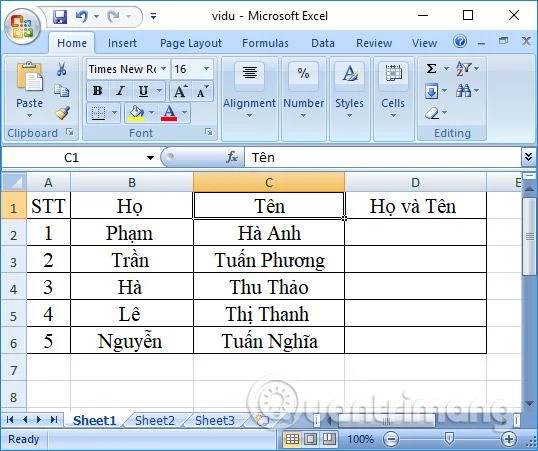Save the workbook with the floppy icon
The height and width of the screenshot is (451, 538).
[60, 16]
